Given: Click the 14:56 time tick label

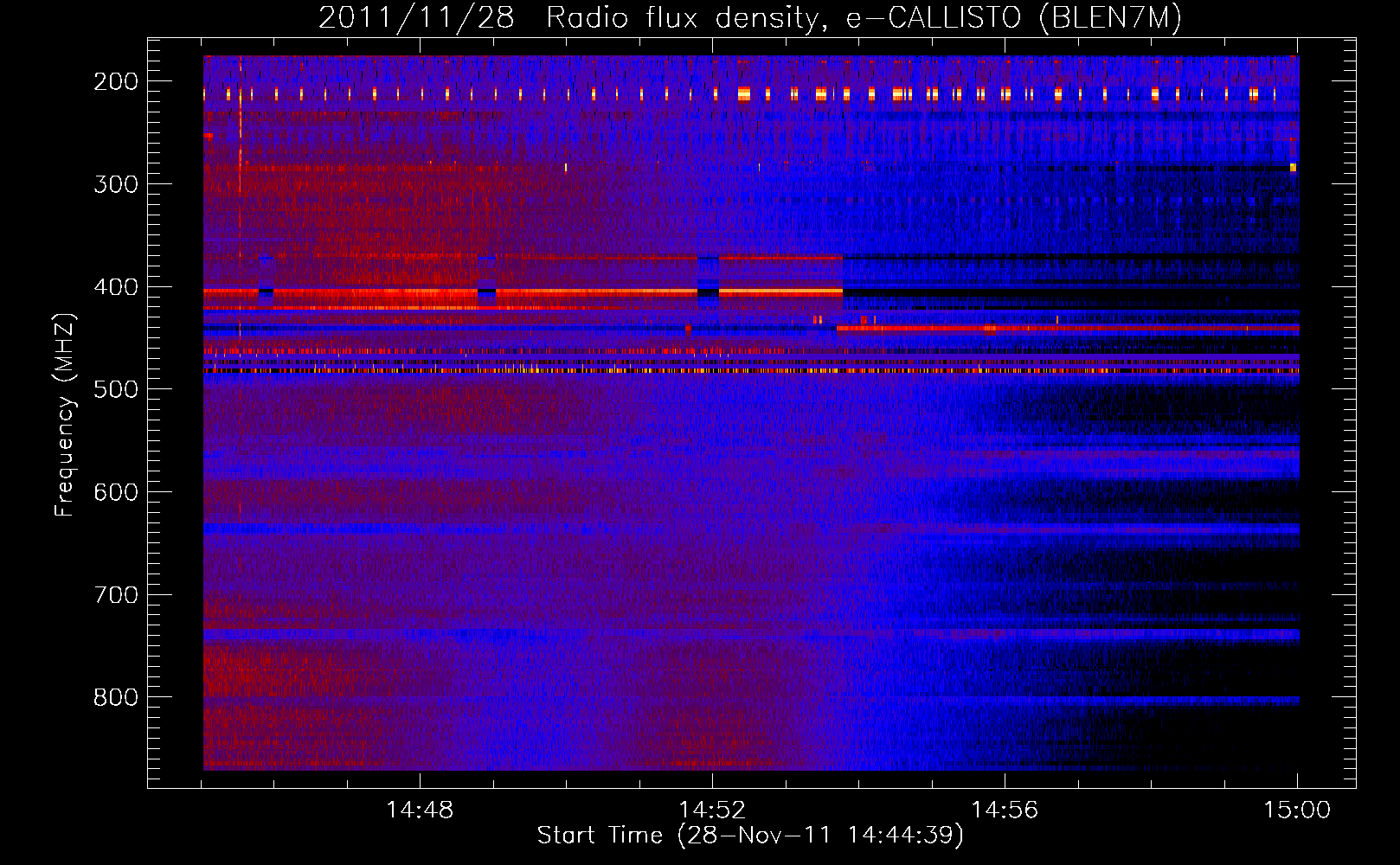Looking at the screenshot, I should click(x=1005, y=811).
